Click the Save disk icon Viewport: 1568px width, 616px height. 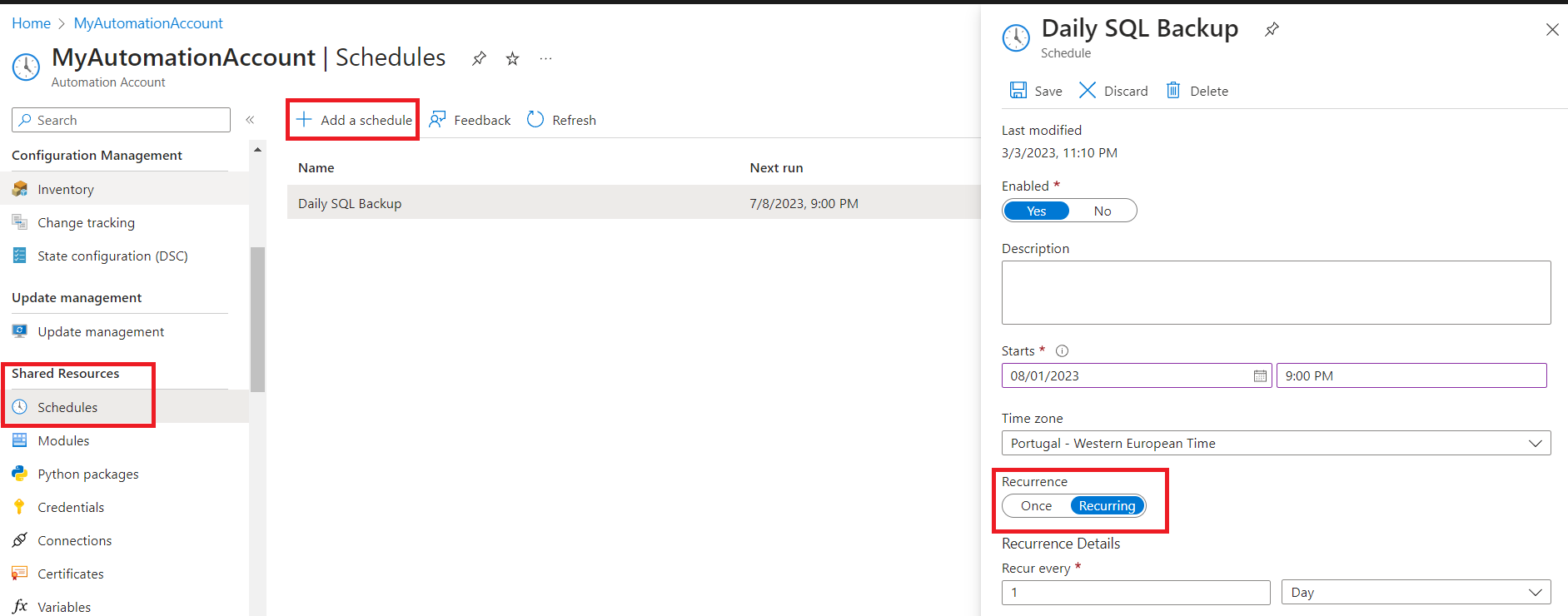1018,90
